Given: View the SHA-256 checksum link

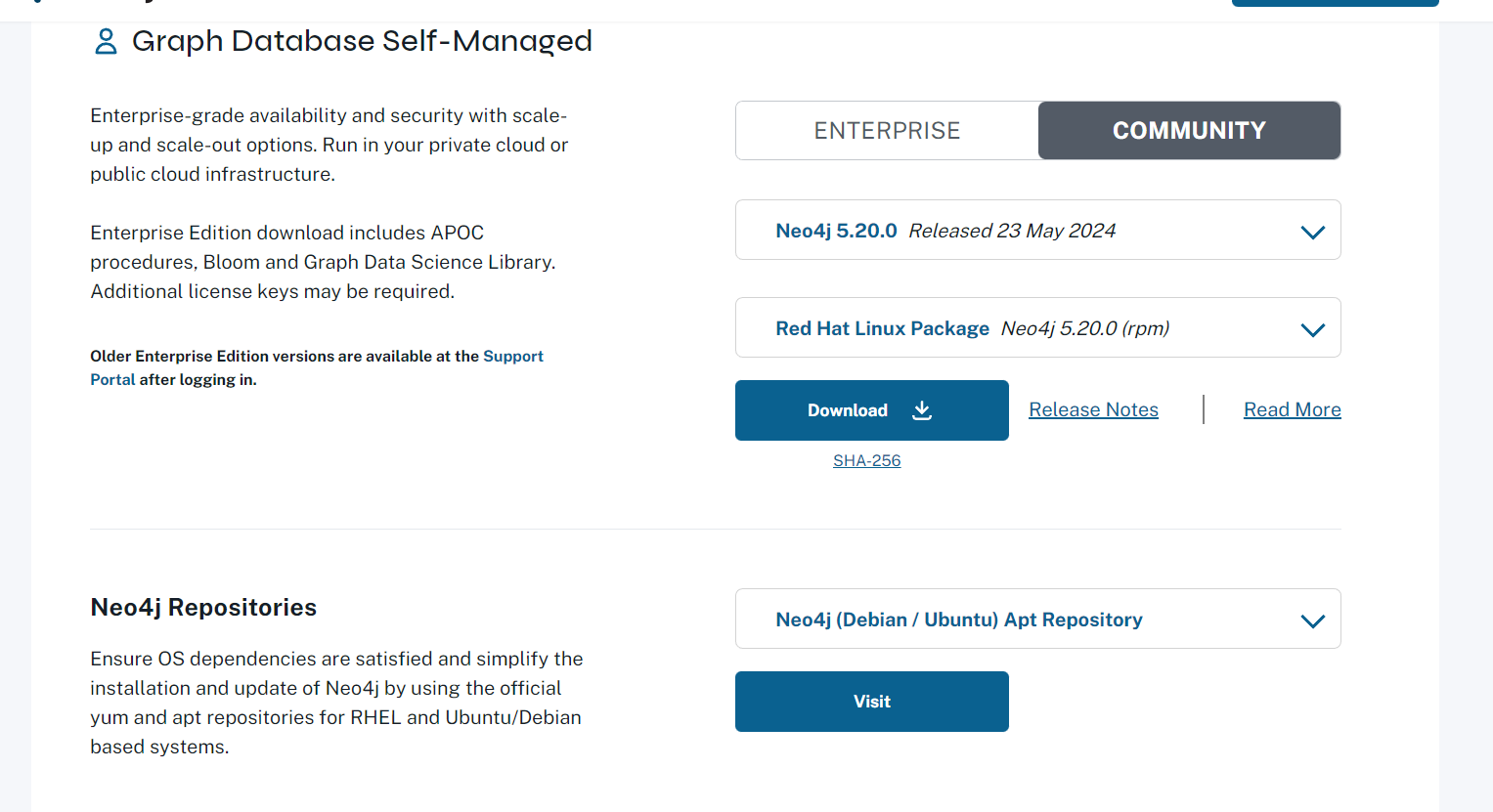Looking at the screenshot, I should (866, 460).
